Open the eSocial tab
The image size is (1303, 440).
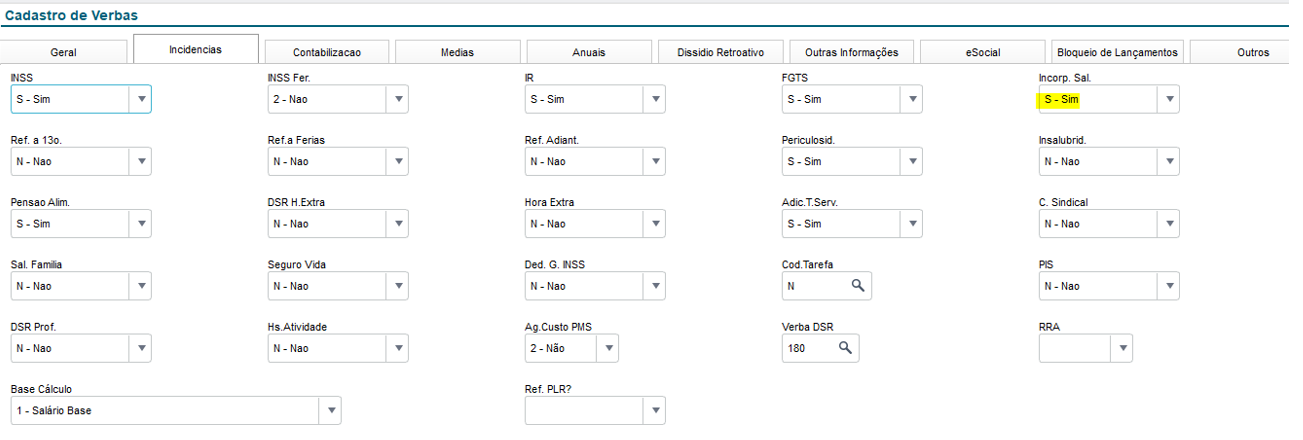coord(983,52)
